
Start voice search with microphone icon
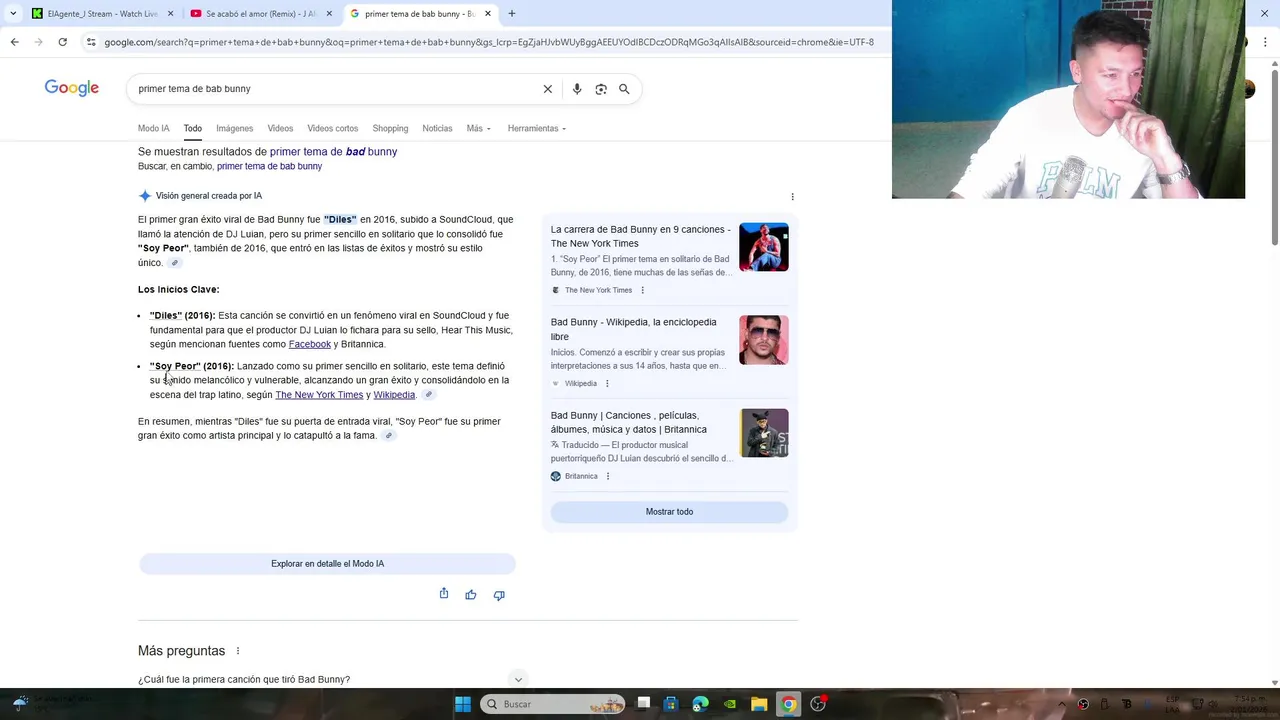click(577, 89)
